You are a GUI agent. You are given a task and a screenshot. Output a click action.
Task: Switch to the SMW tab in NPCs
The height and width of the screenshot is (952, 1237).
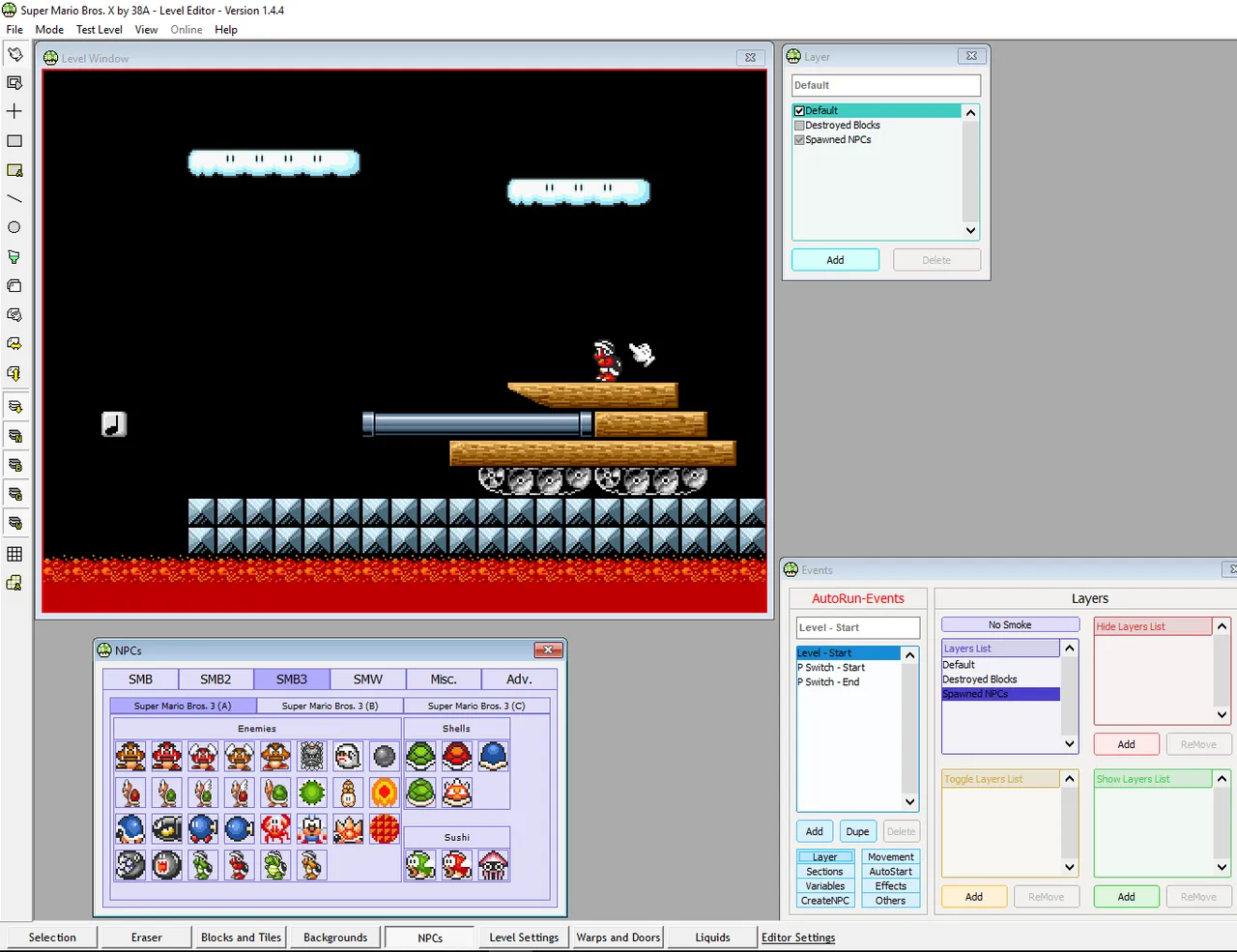[367, 679]
